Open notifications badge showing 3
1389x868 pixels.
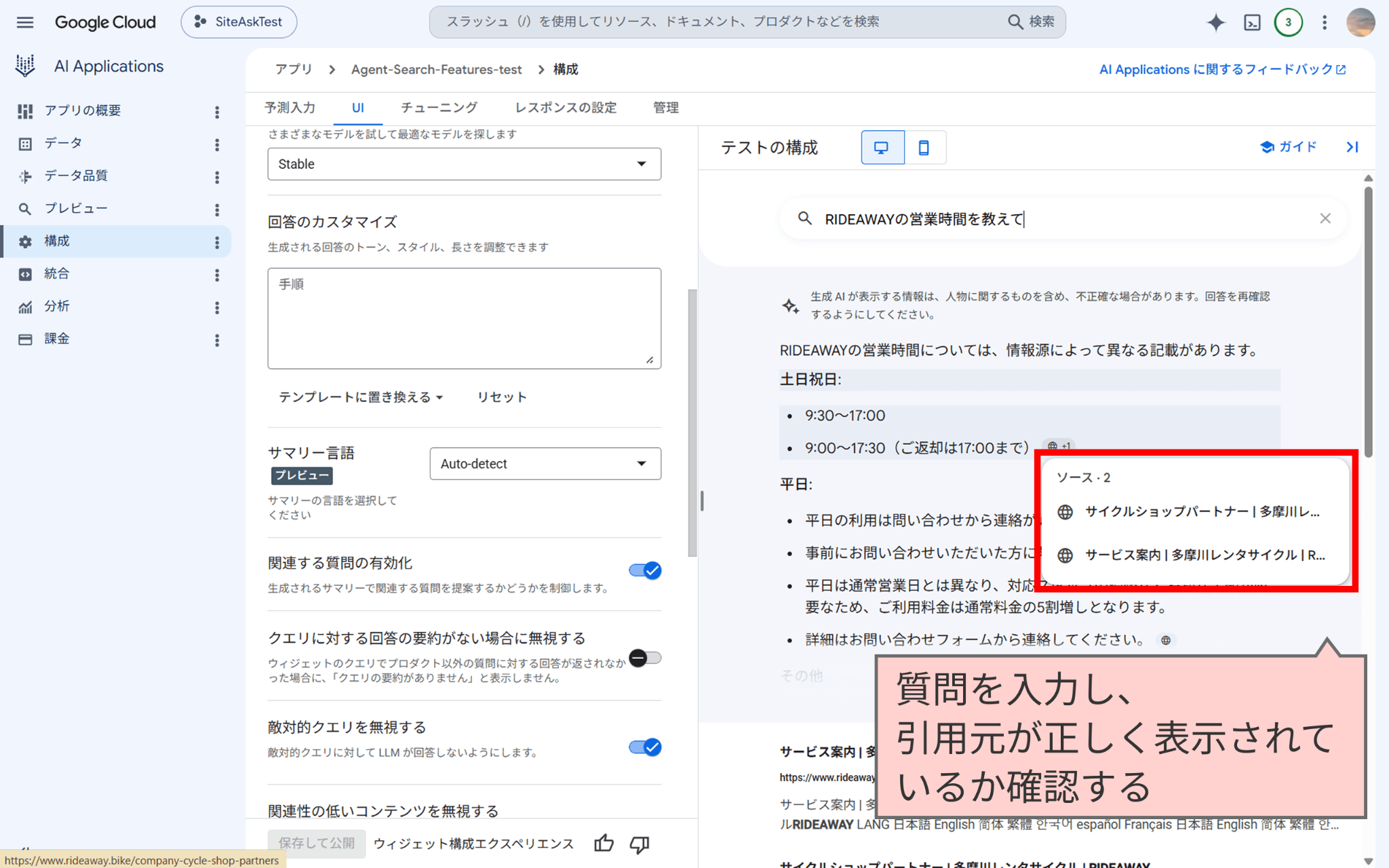tap(1288, 22)
